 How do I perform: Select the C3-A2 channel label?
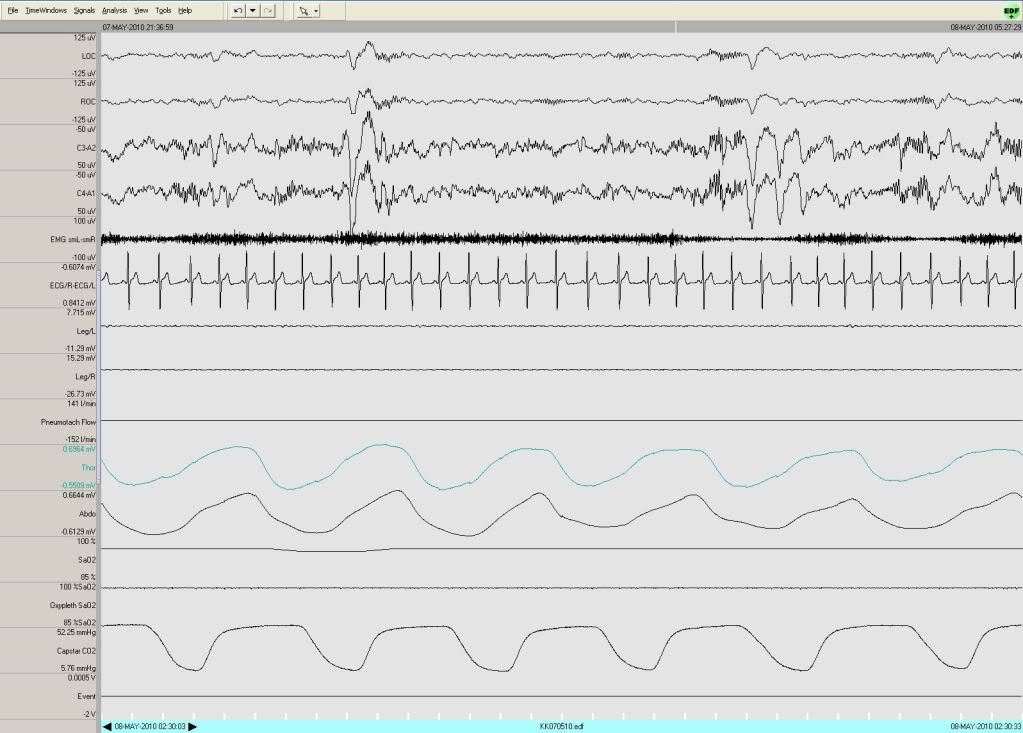(85, 148)
